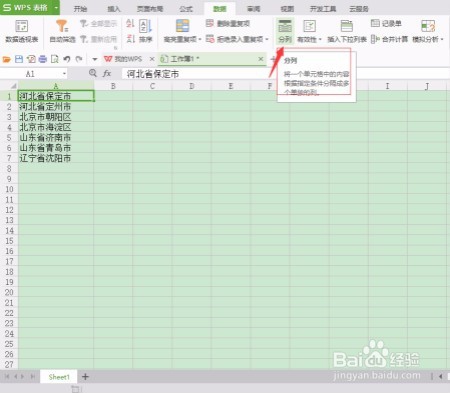Switch to the 公式 ribbon tab
This screenshot has width=450, height=393.
186,9
